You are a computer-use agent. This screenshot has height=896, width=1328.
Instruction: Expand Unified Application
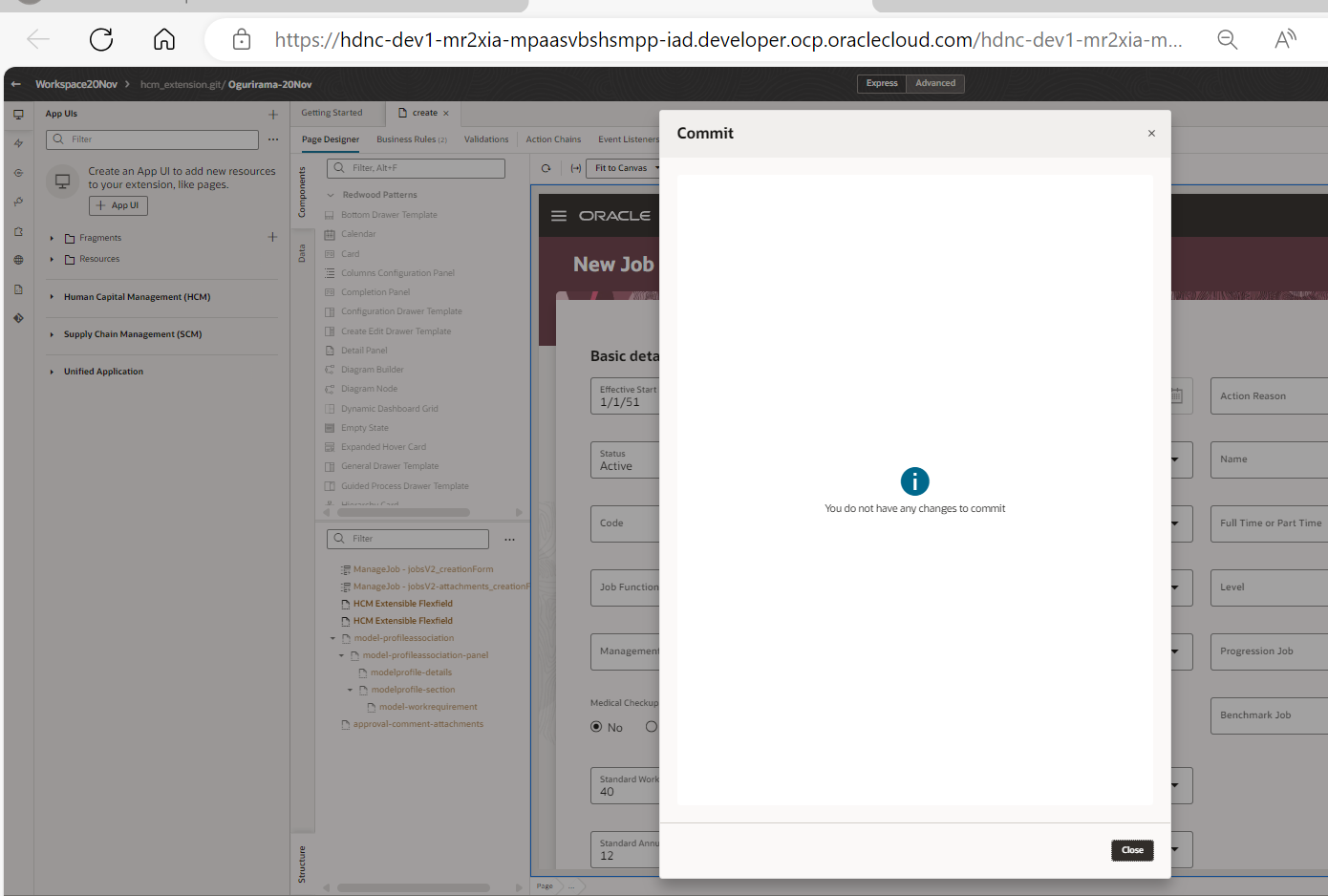(52, 372)
